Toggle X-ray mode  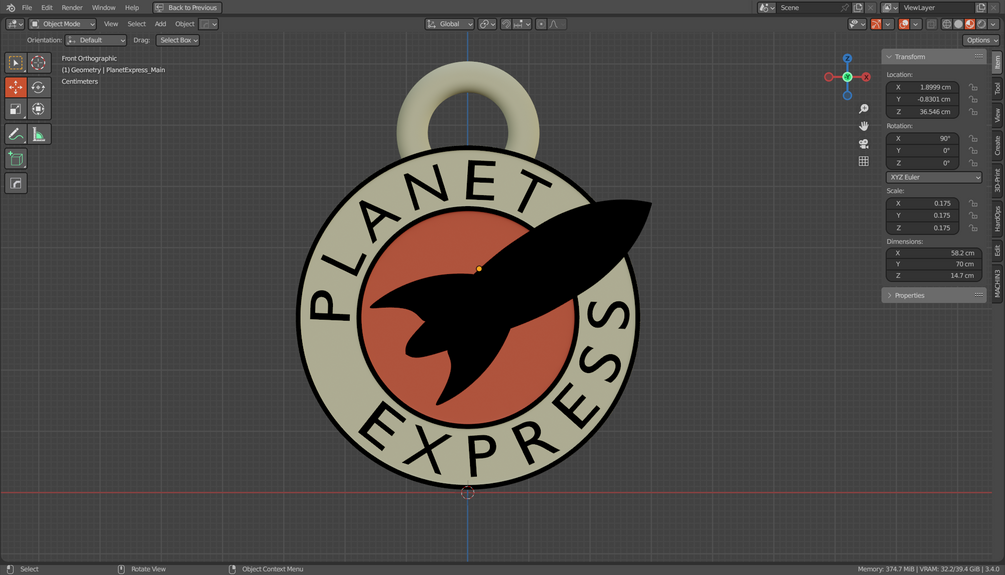931,24
